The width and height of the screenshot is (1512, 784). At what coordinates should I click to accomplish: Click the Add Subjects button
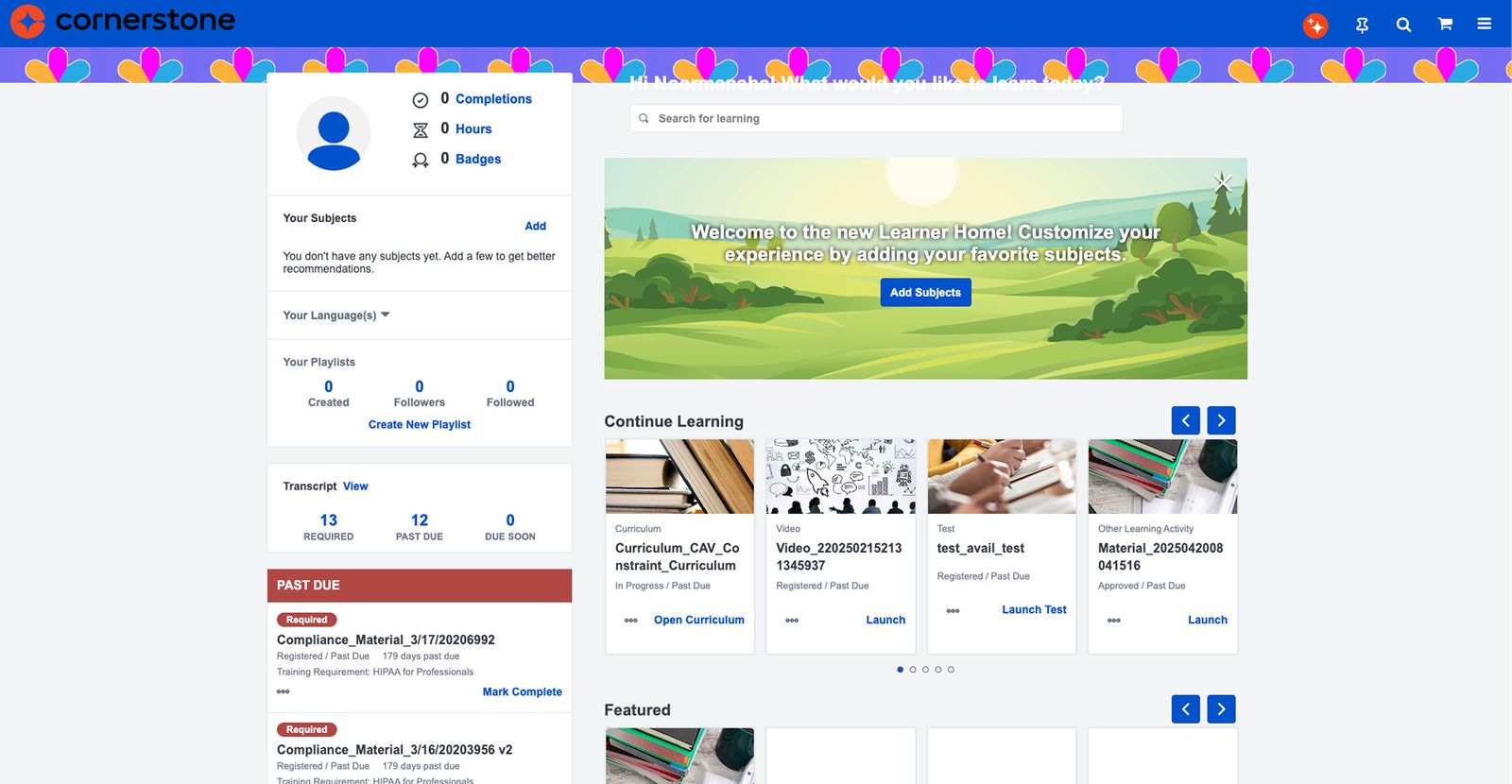point(925,293)
